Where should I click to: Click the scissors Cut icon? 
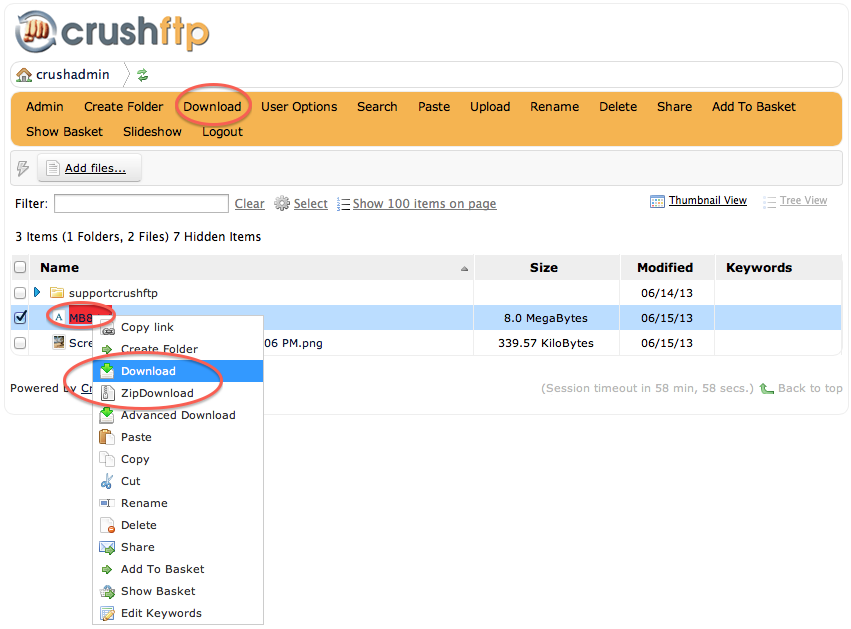point(107,481)
